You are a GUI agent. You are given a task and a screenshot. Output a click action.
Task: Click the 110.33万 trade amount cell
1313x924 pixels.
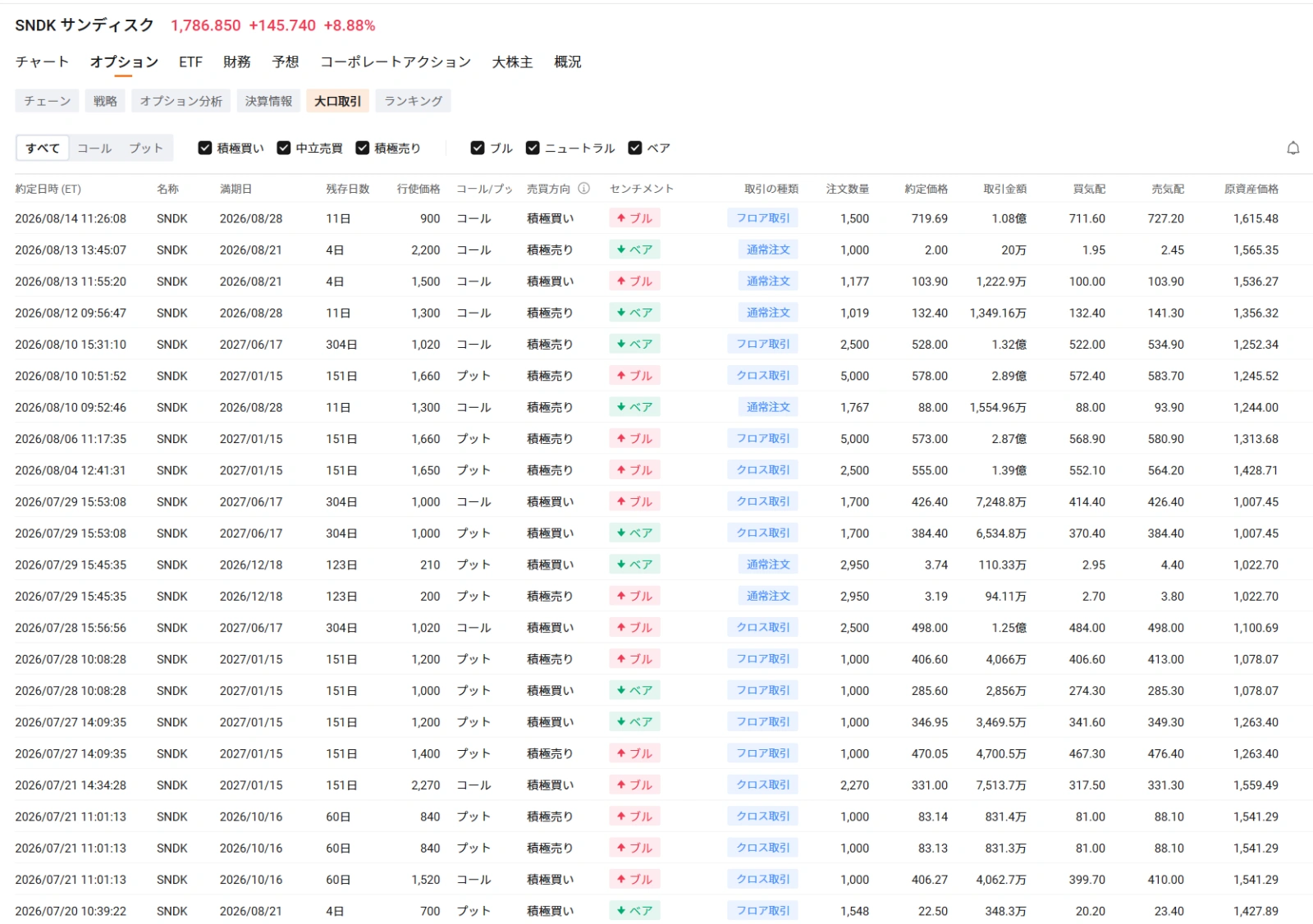(x=1003, y=565)
